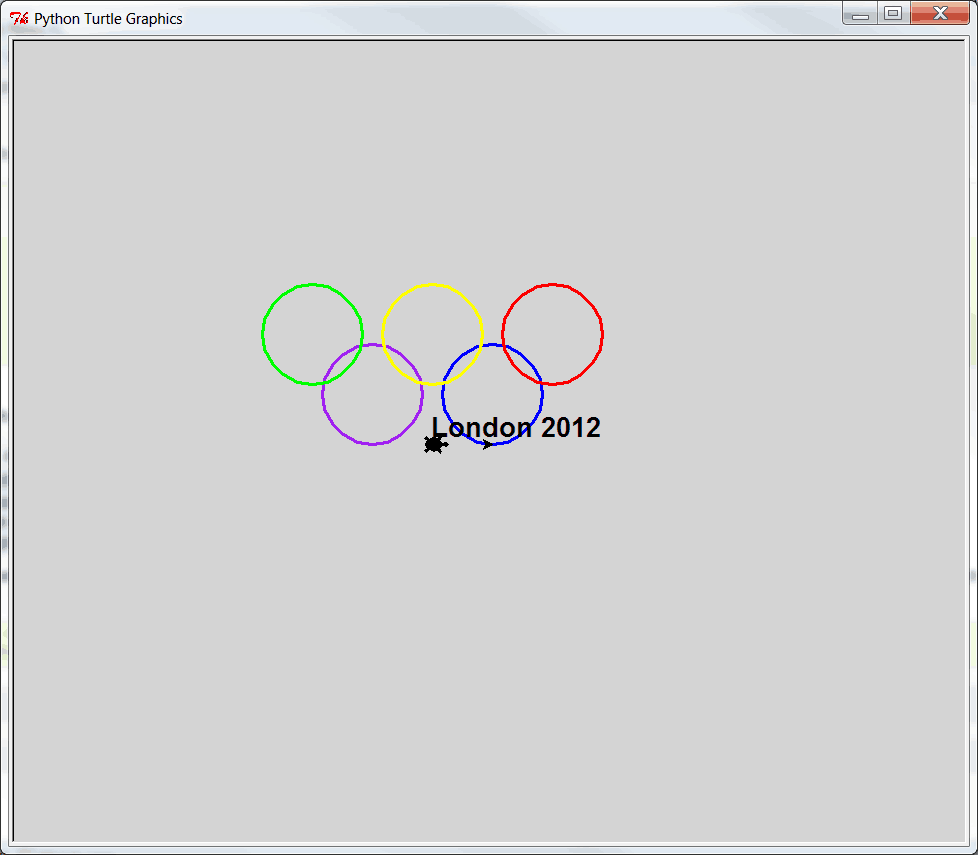Viewport: 978px width, 855px height.
Task: Click the "Python Turtle Graphics" window title
Action: click(108, 19)
